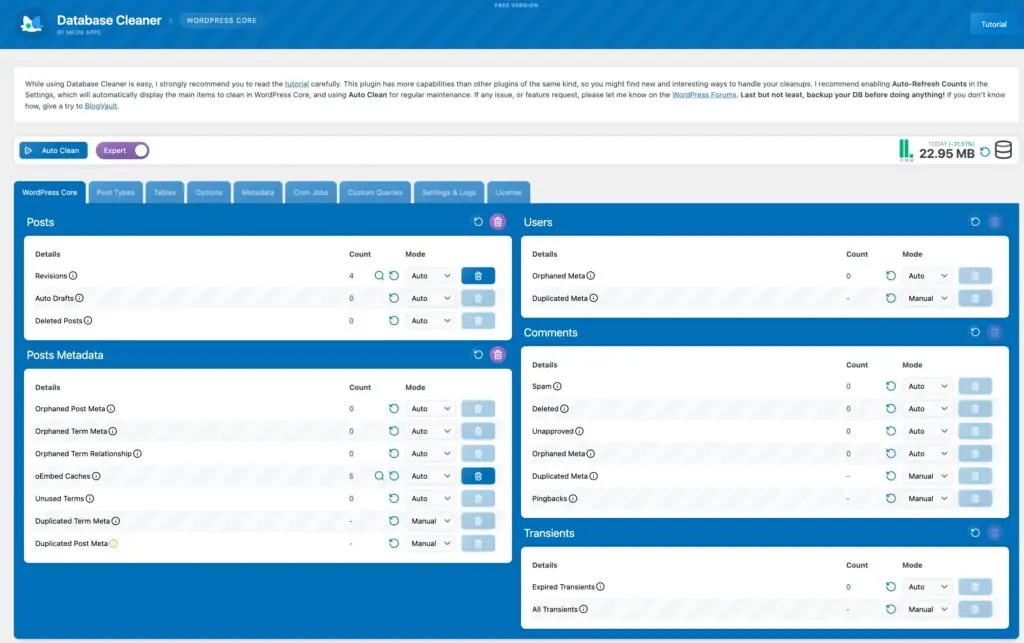Click the Meow Apps logo icon
Image resolution: width=1024 pixels, height=643 pixels.
tap(31, 24)
